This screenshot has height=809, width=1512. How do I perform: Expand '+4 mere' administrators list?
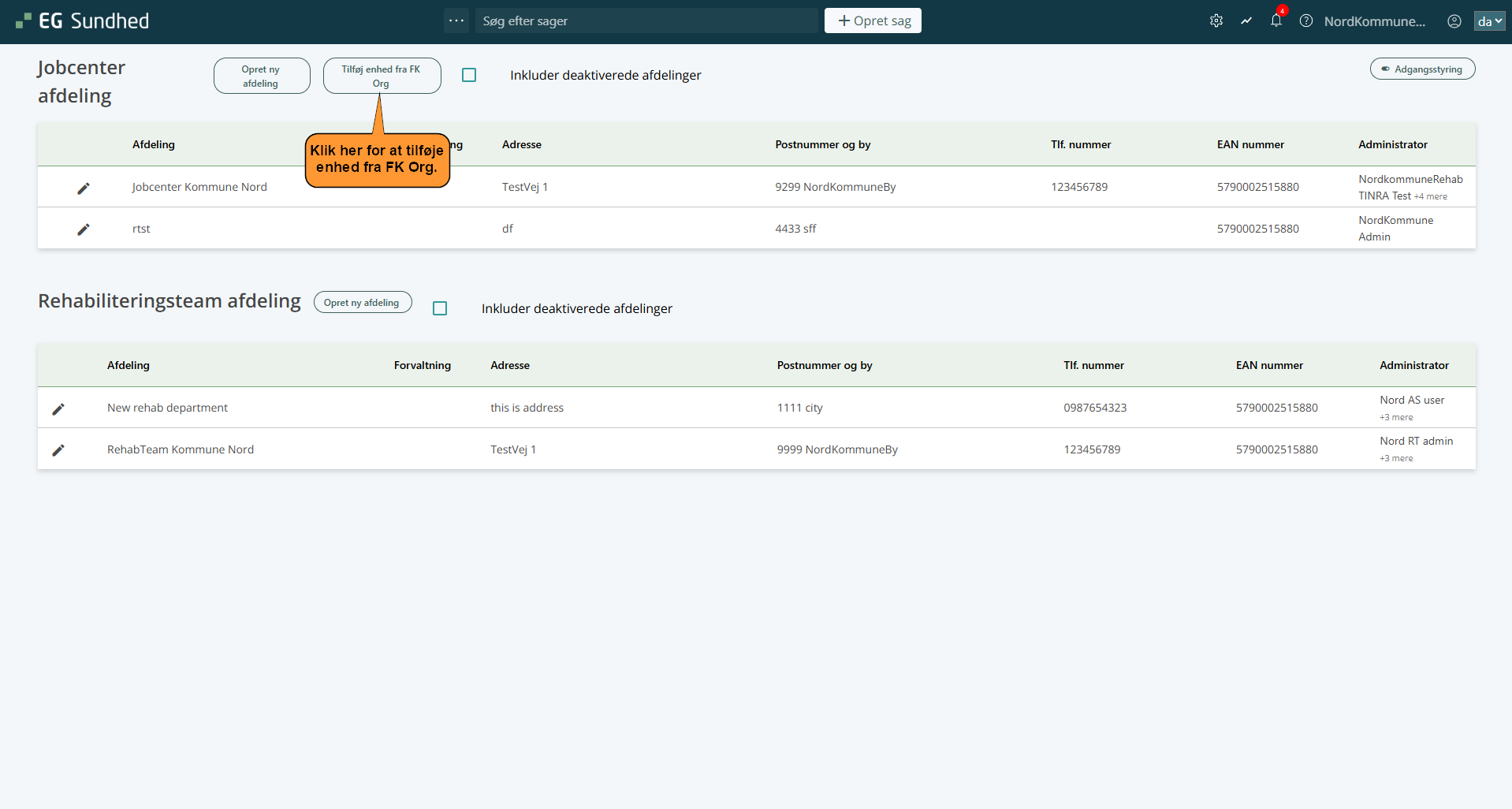(1430, 196)
